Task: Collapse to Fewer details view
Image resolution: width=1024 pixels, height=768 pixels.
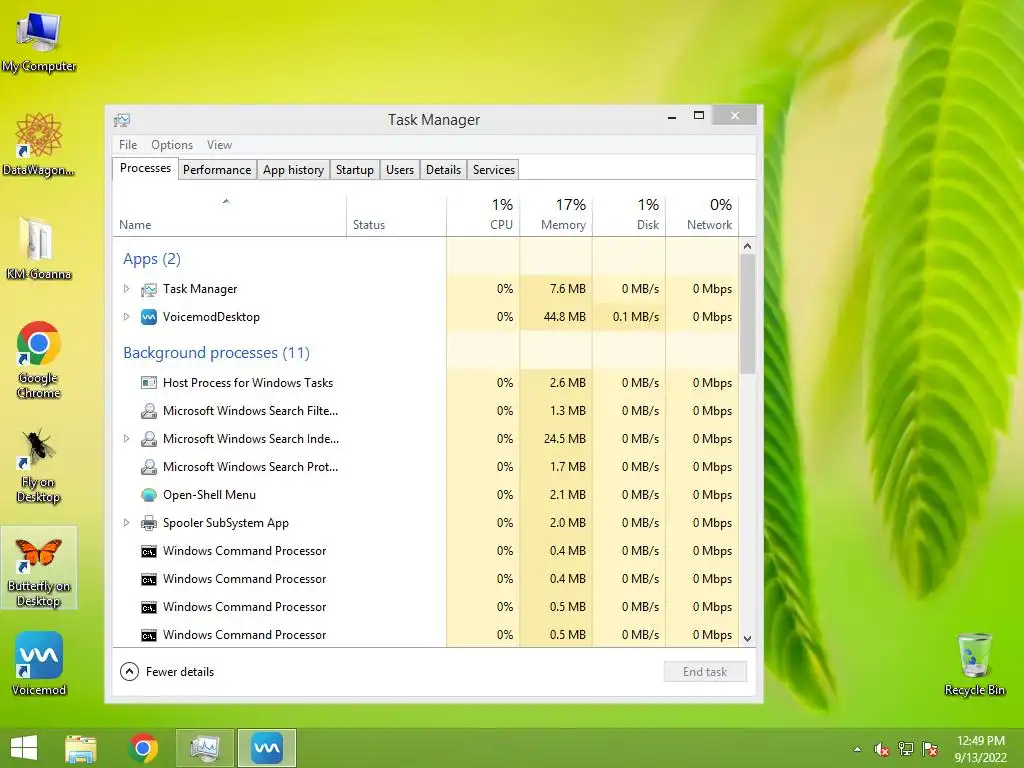Action: point(168,671)
